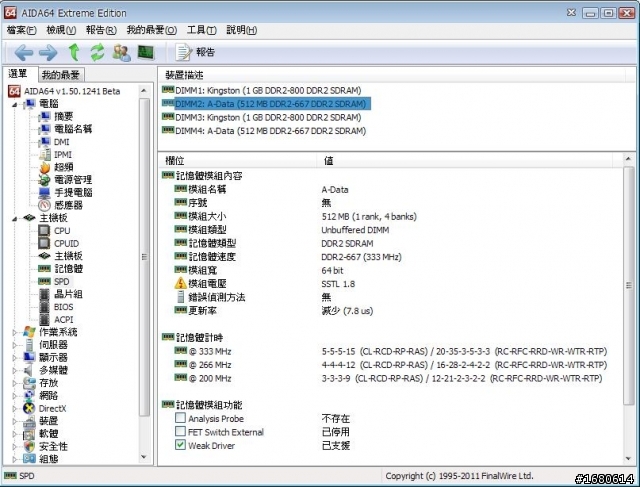The height and width of the screenshot is (487, 640).
Task: Click the 手提電腦 laptop icon
Action: click(x=44, y=192)
